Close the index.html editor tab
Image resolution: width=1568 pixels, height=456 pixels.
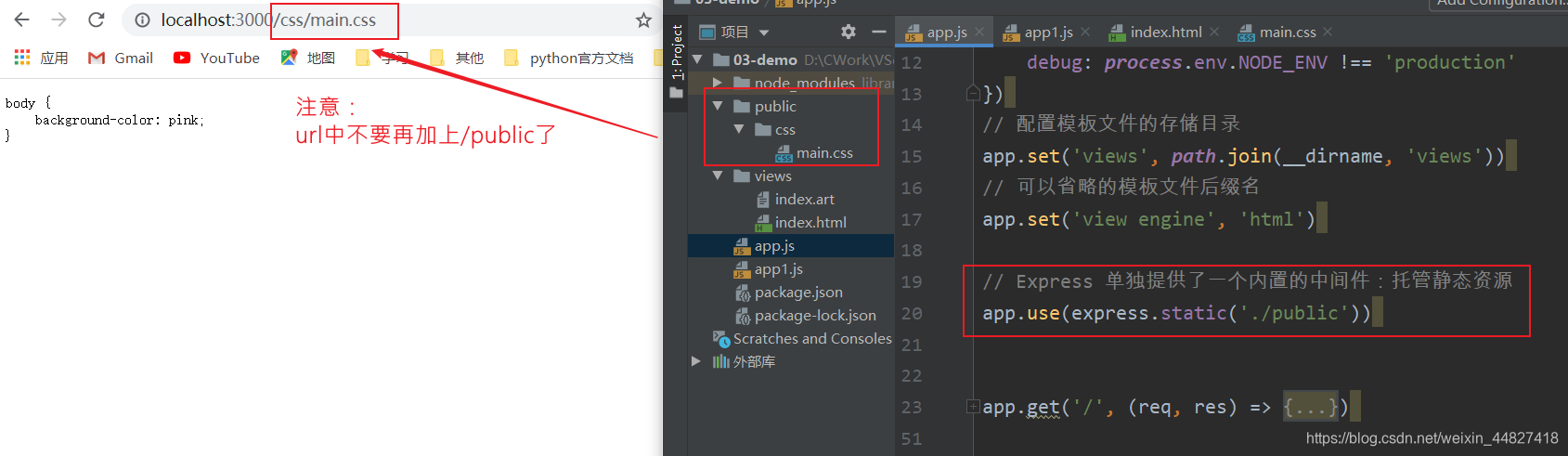click(1214, 32)
